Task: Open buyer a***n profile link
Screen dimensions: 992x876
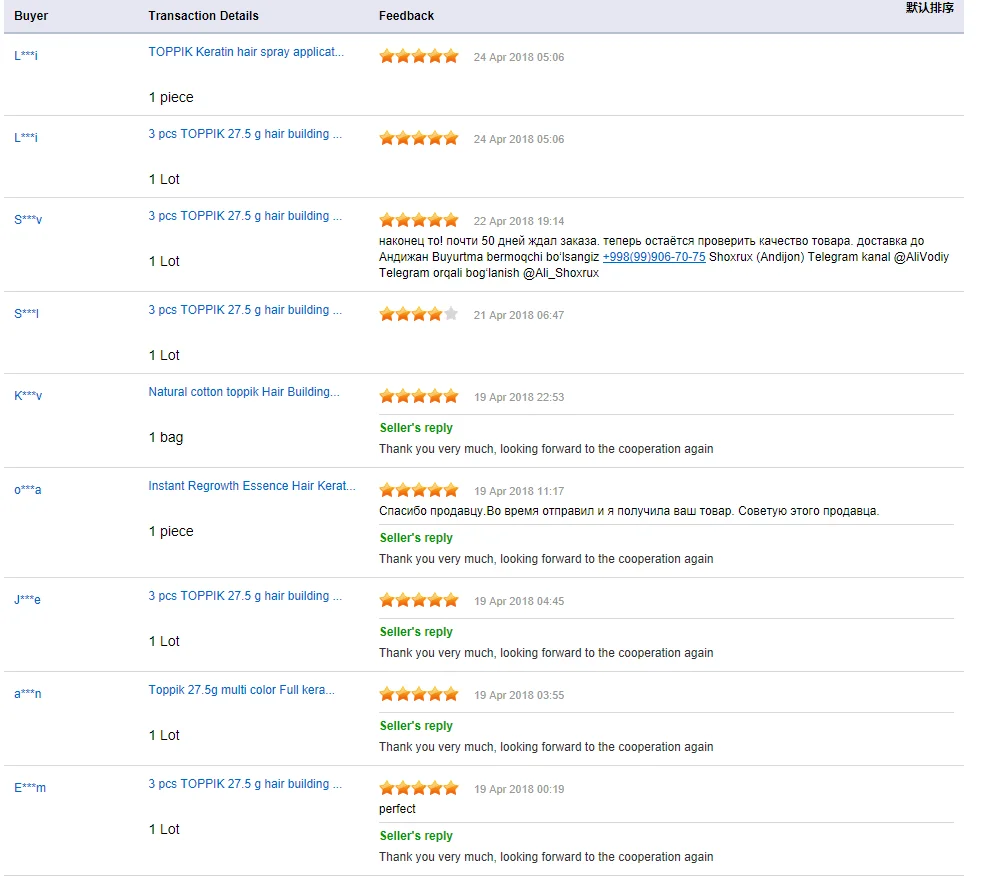Action: 28,694
